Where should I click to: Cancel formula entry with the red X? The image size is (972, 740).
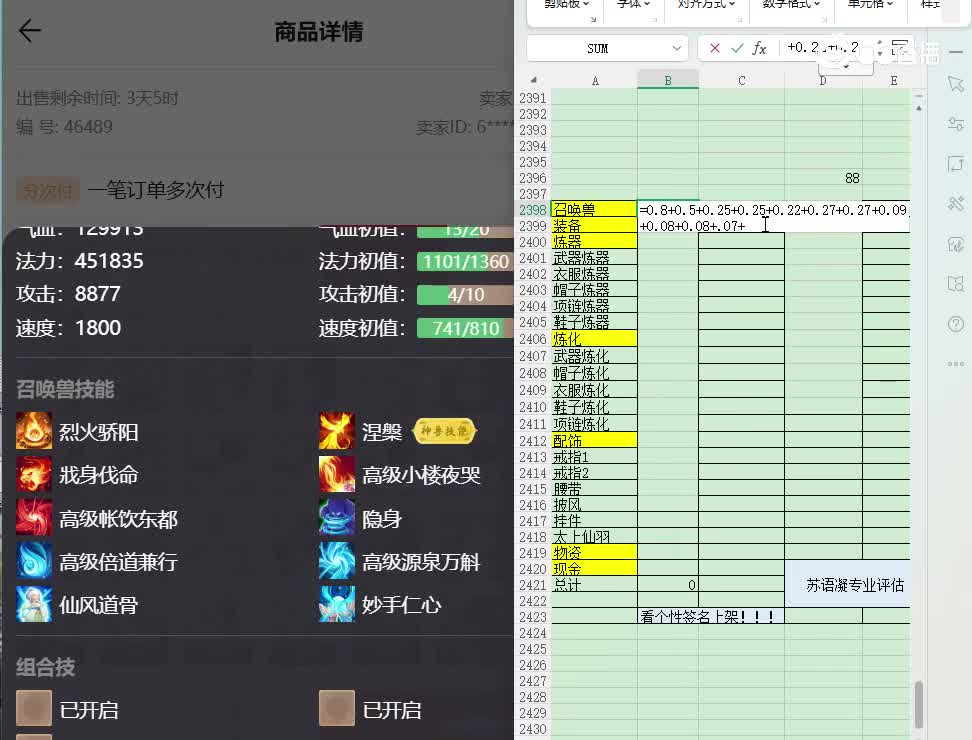715,48
